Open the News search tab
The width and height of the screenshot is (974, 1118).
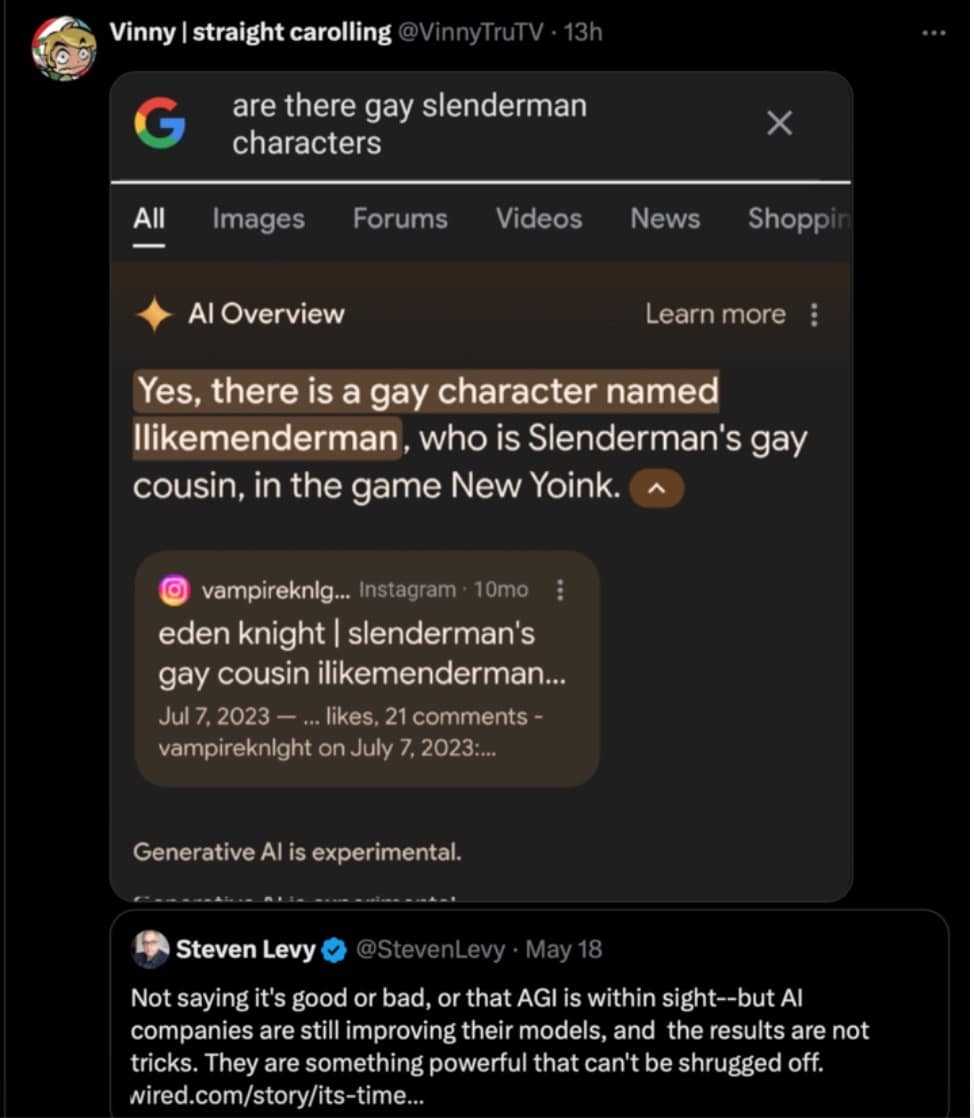click(x=665, y=218)
